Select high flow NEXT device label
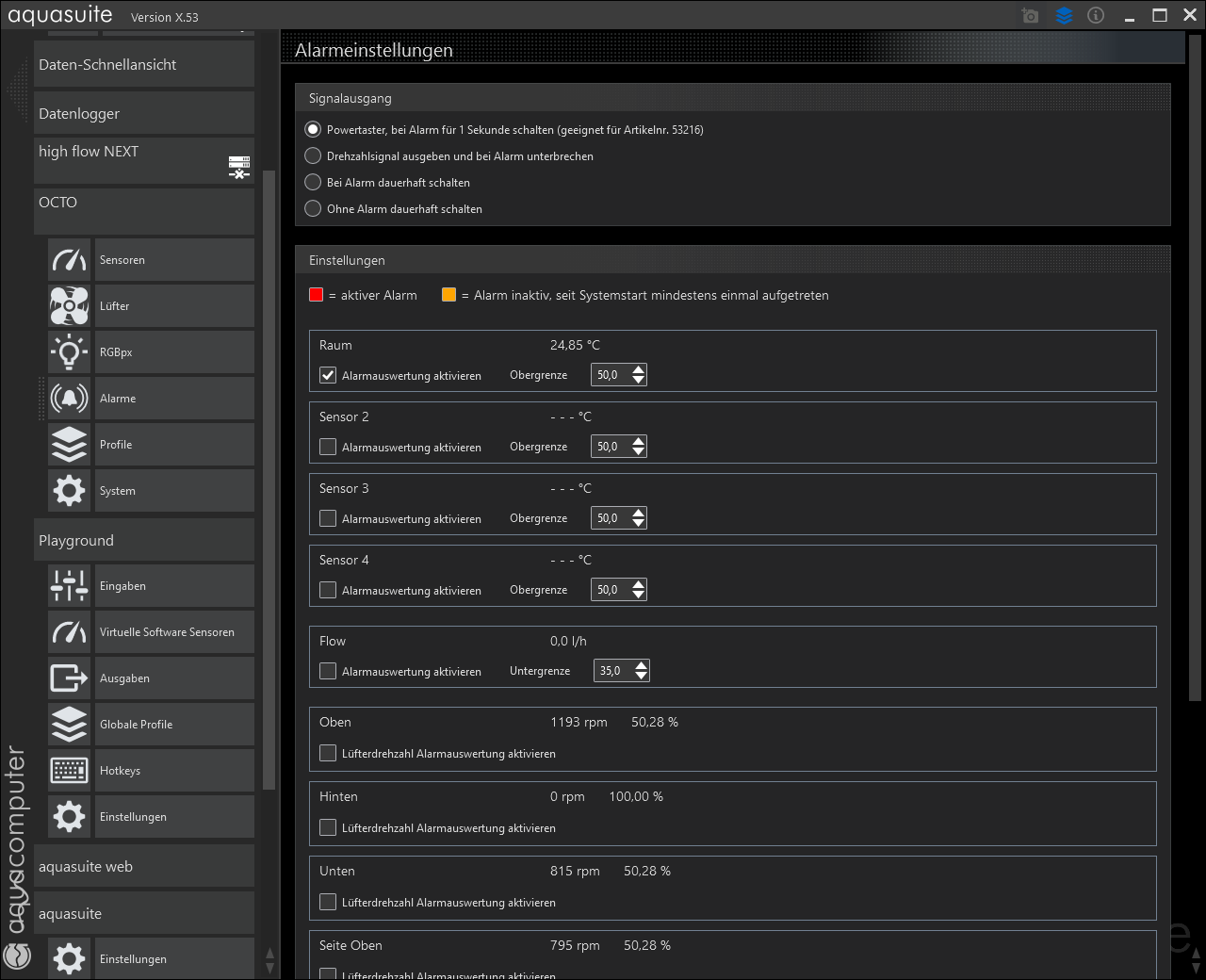 click(89, 152)
